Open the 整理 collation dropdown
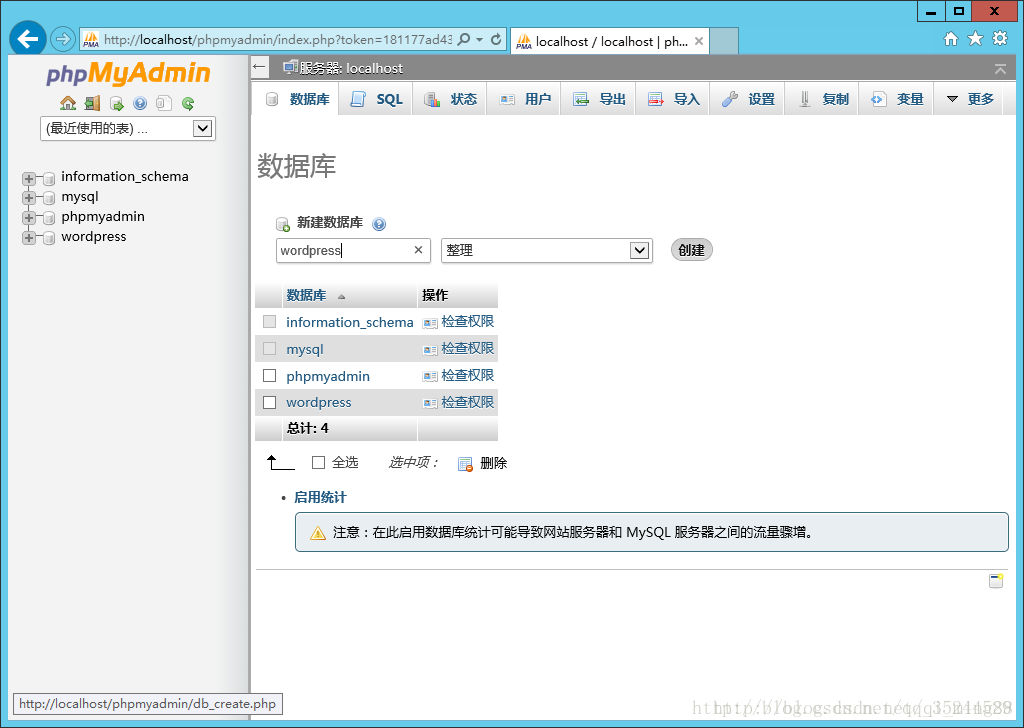1024x728 pixels. tap(639, 250)
